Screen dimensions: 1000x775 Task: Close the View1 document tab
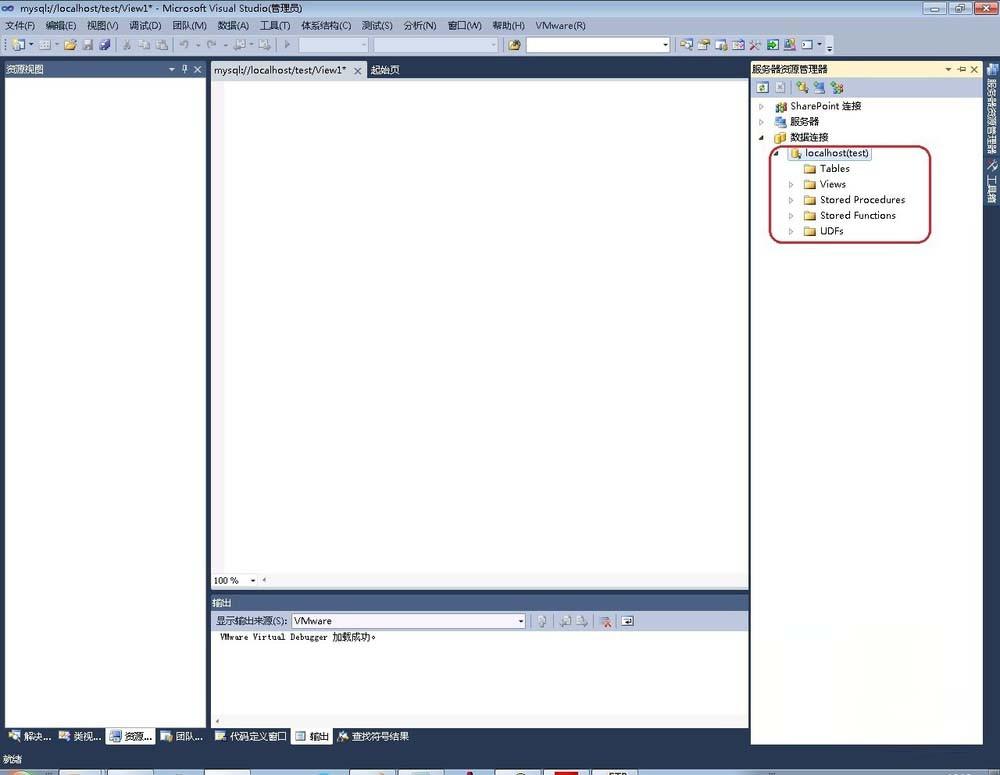pyautogui.click(x=358, y=71)
